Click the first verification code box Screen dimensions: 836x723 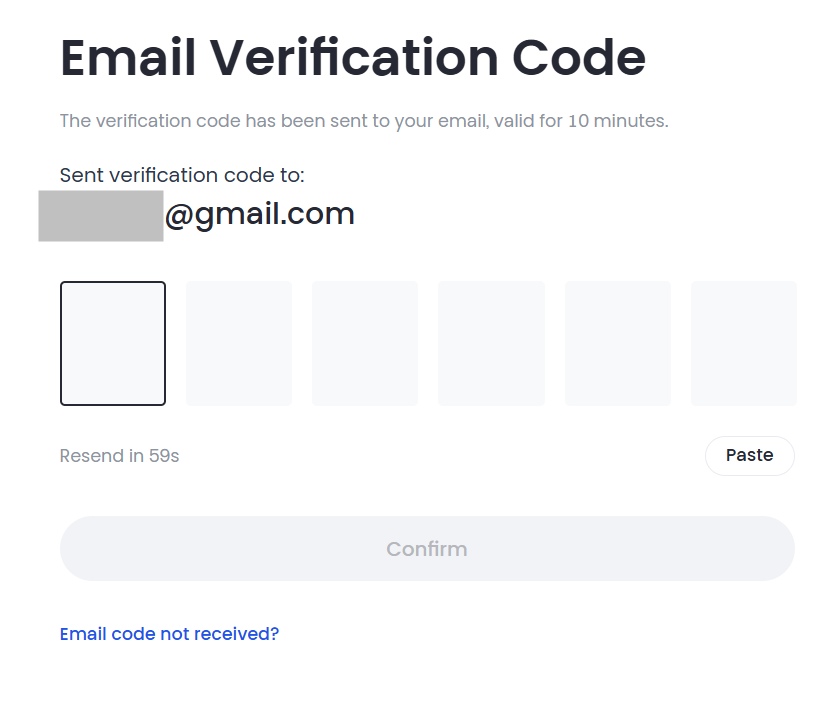coord(112,342)
